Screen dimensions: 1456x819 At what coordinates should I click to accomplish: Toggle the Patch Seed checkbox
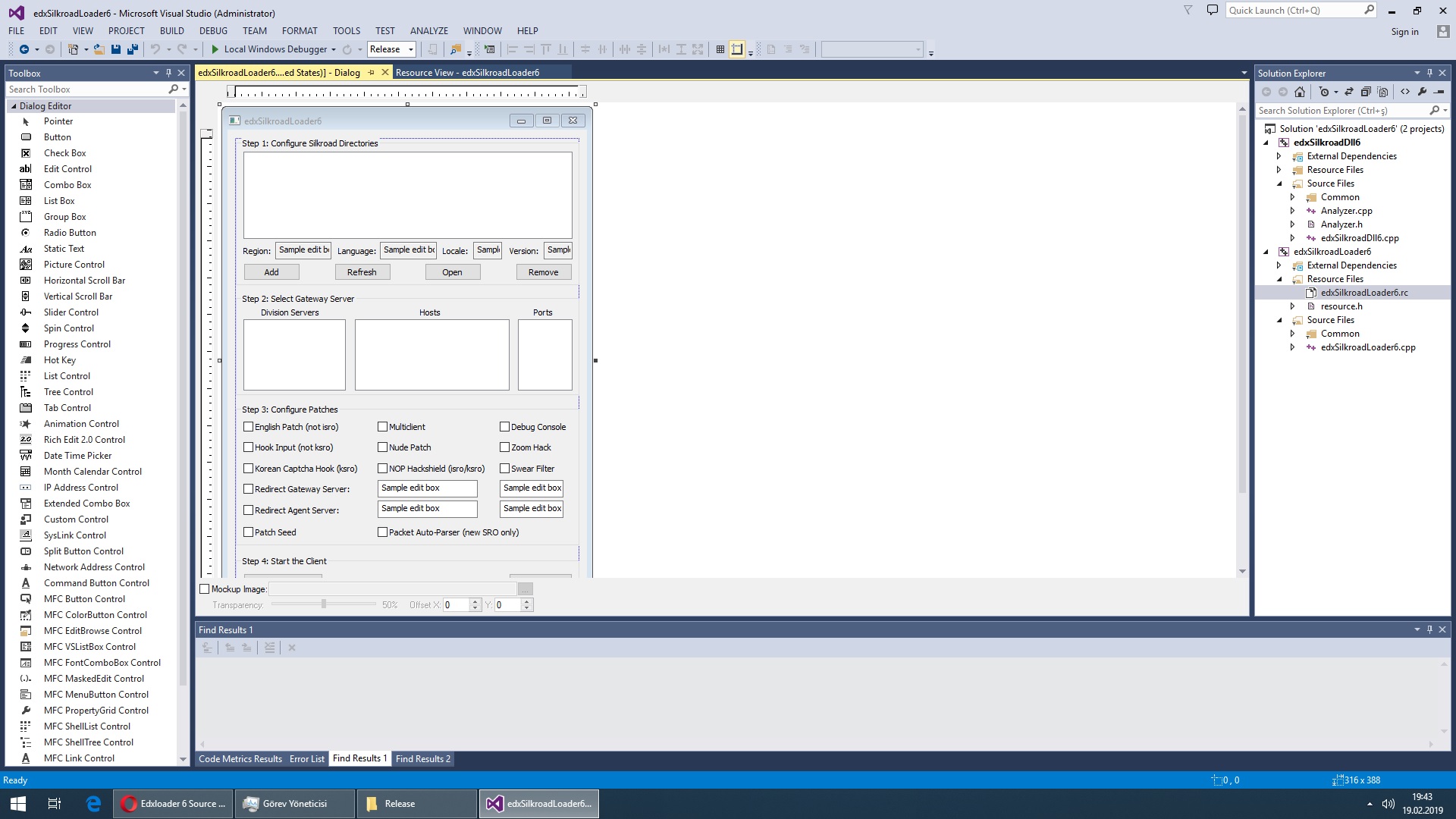[248, 532]
